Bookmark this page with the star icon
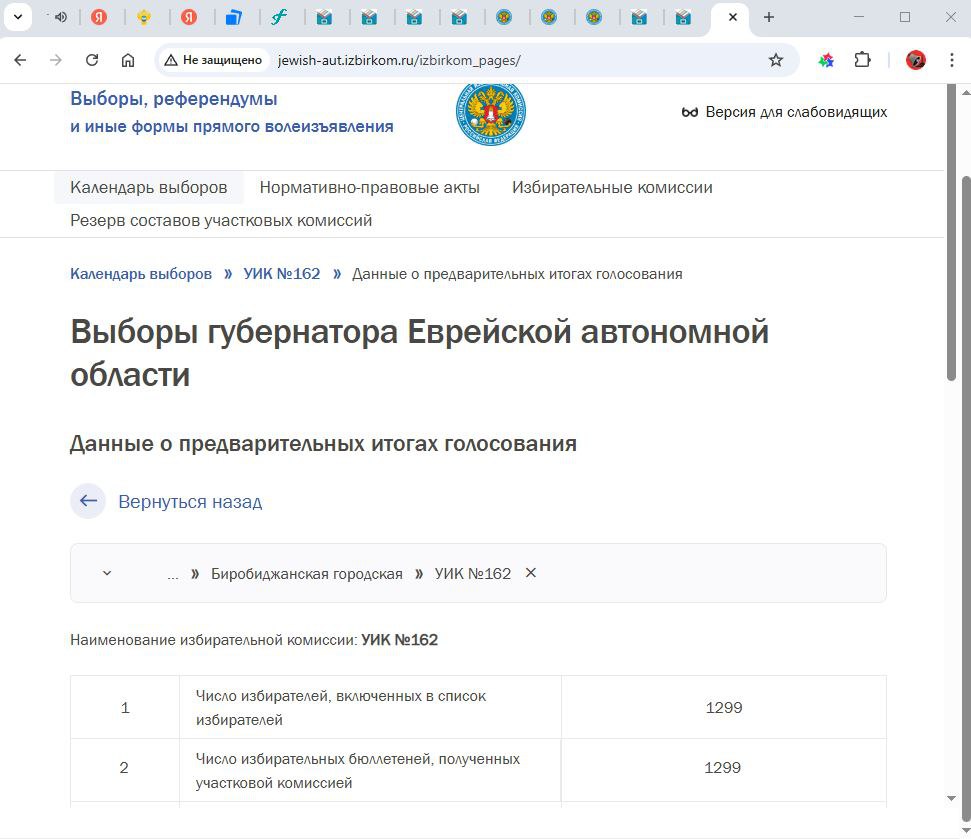This screenshot has width=971, height=839. (775, 60)
